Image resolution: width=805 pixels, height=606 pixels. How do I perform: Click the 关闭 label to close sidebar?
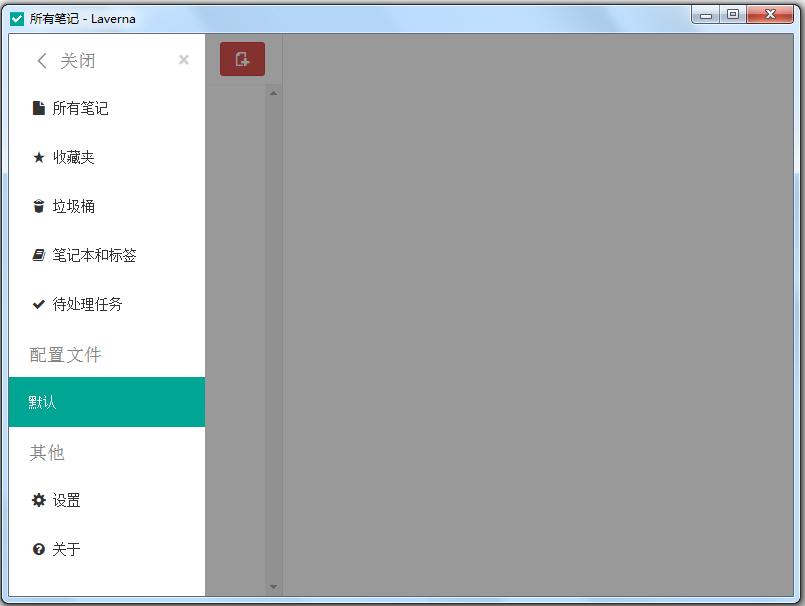pos(78,61)
